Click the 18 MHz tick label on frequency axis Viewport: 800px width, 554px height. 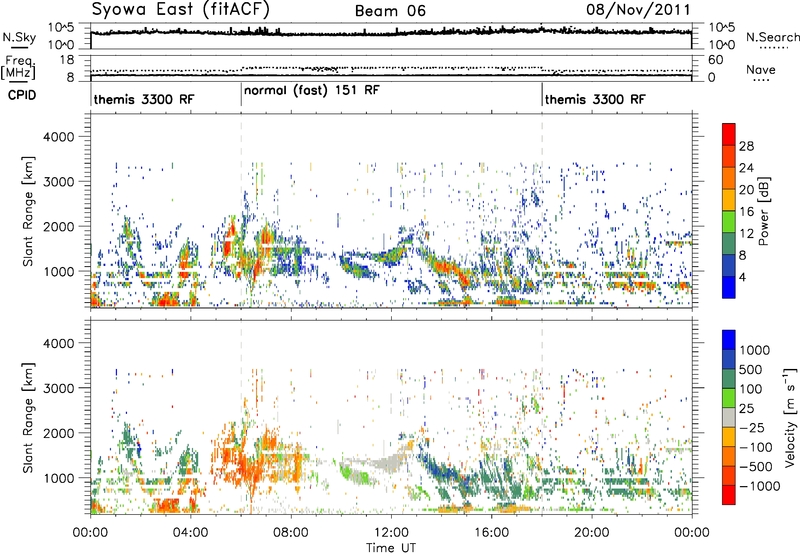pyautogui.click(x=67, y=60)
